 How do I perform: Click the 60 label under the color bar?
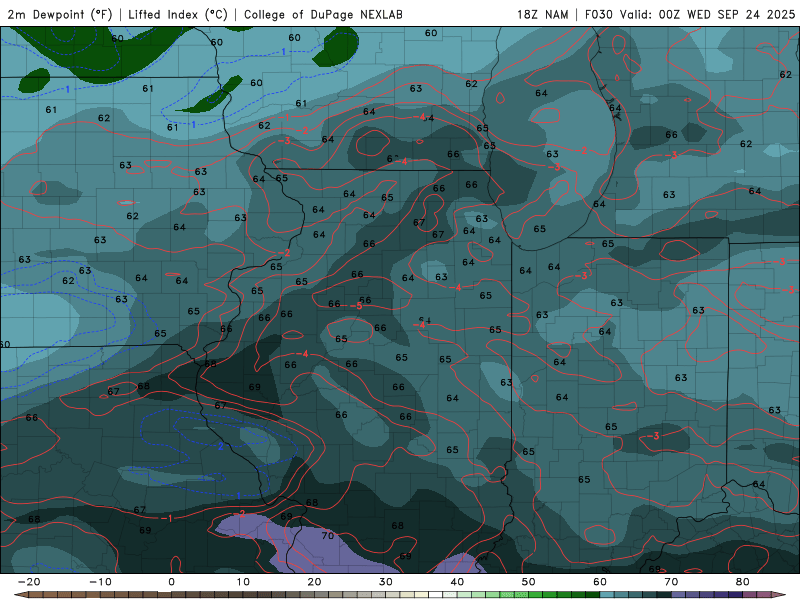[600, 582]
